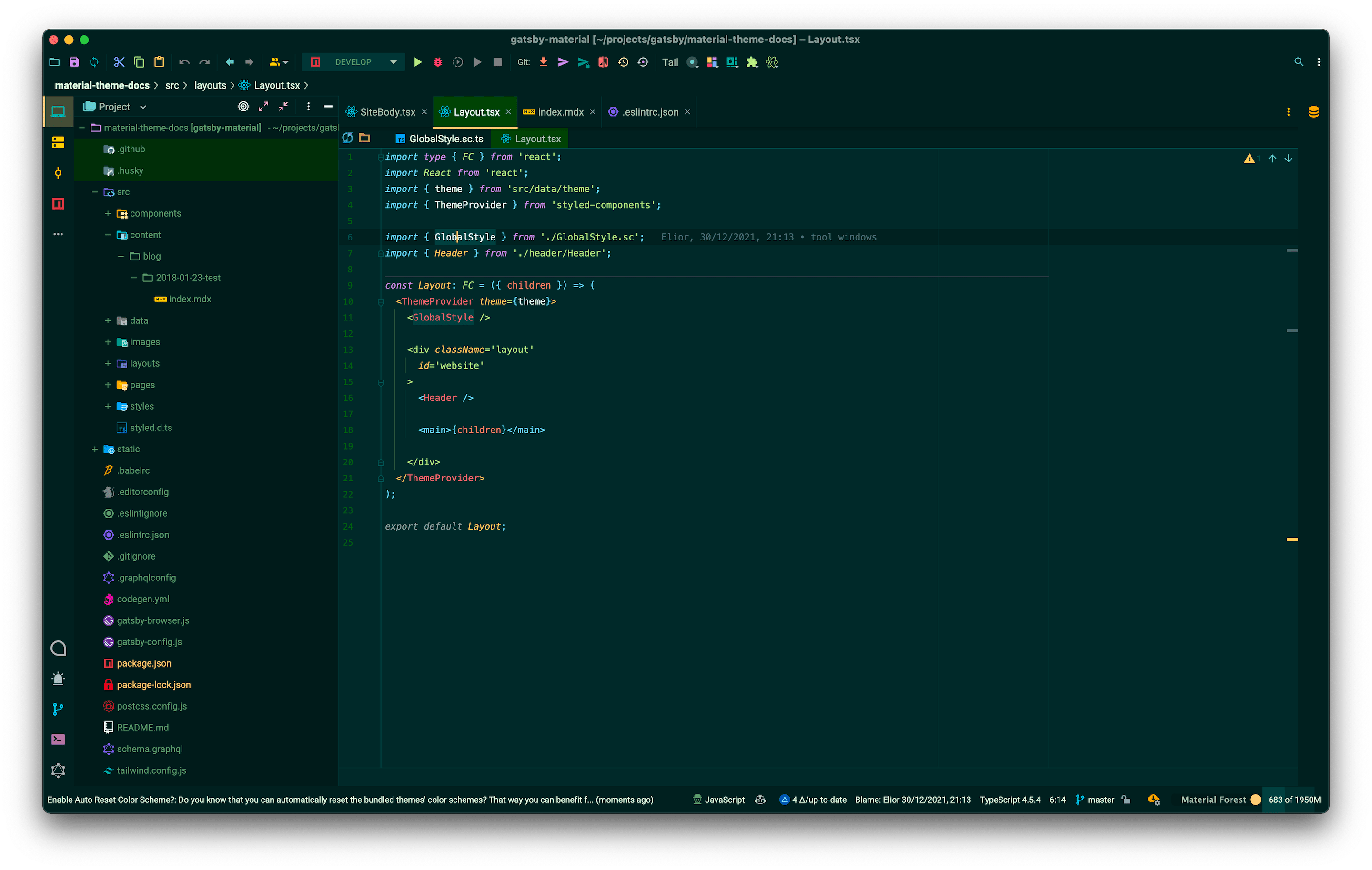Click the Save All icon in toolbar
Screen dimensions: 1372x870
(74, 62)
